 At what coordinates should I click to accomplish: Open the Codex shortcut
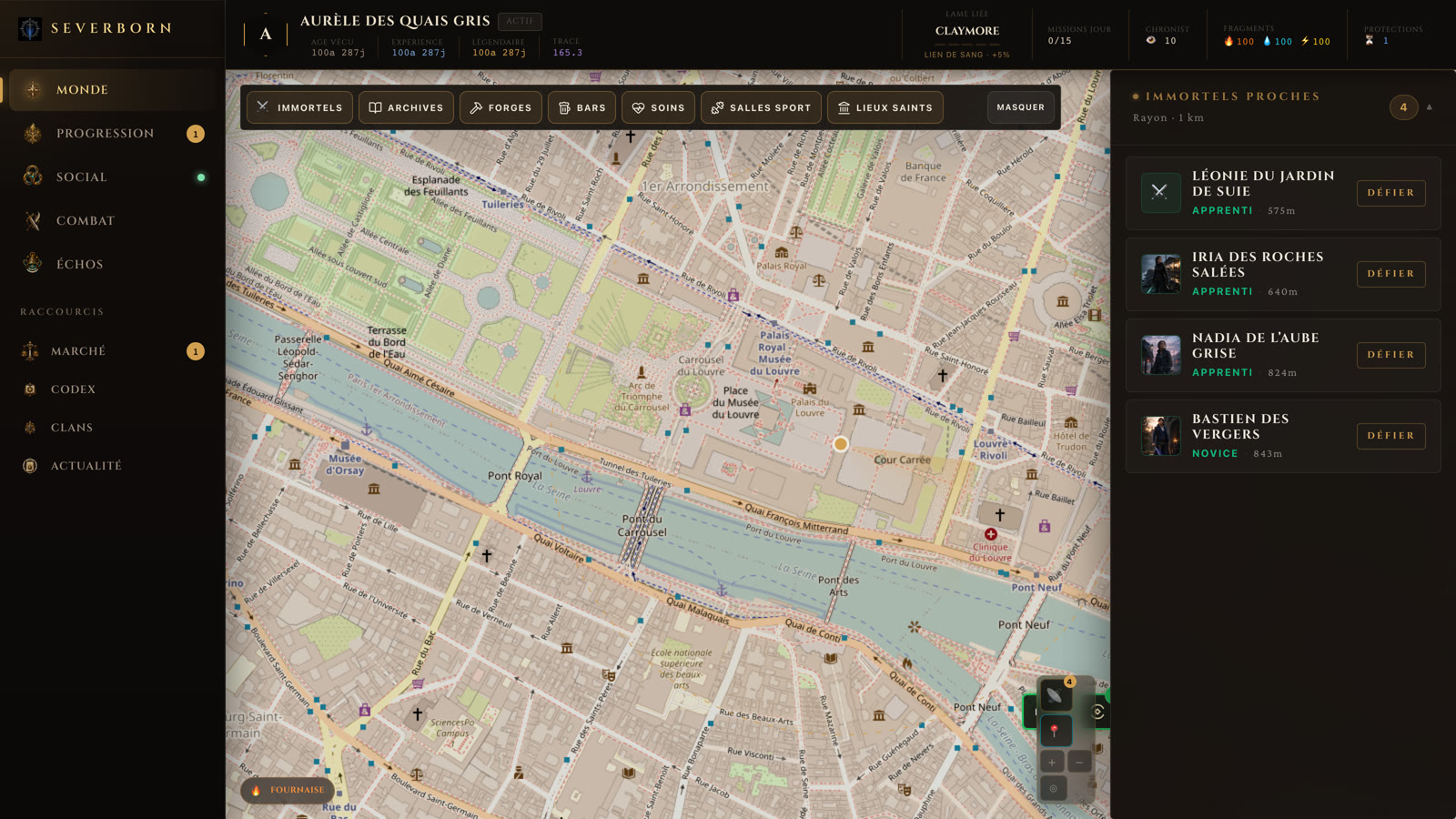114,389
